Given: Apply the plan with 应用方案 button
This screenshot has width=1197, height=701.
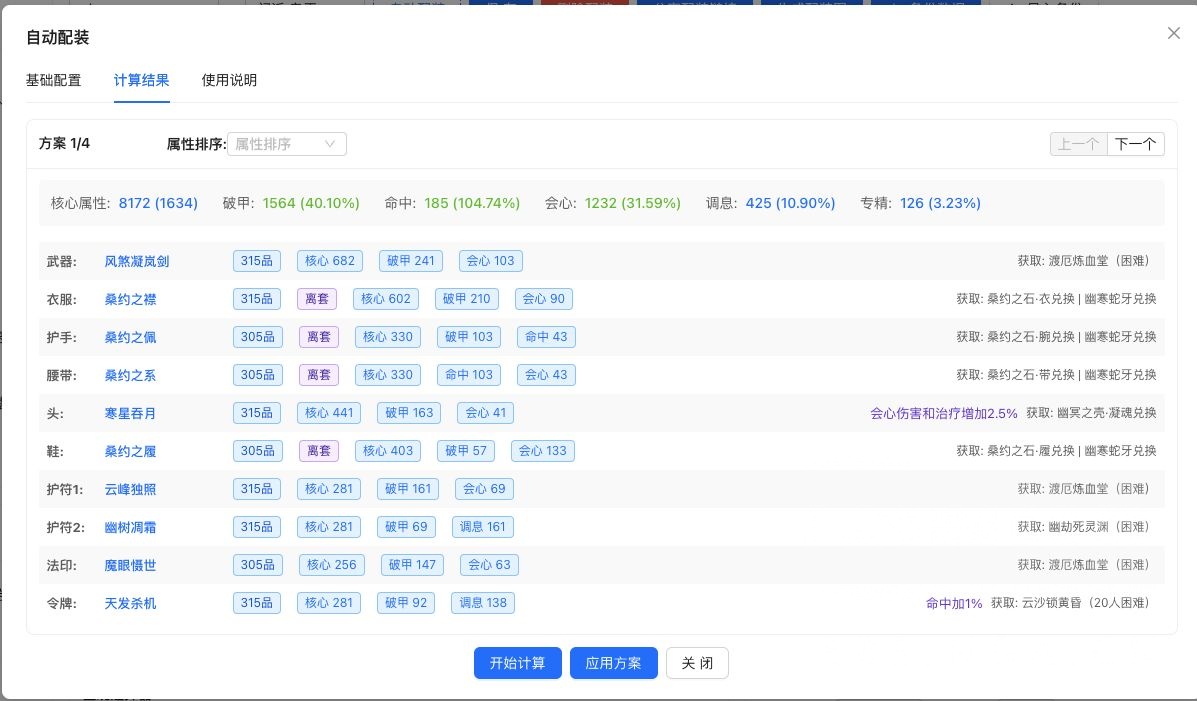Looking at the screenshot, I should coord(613,663).
